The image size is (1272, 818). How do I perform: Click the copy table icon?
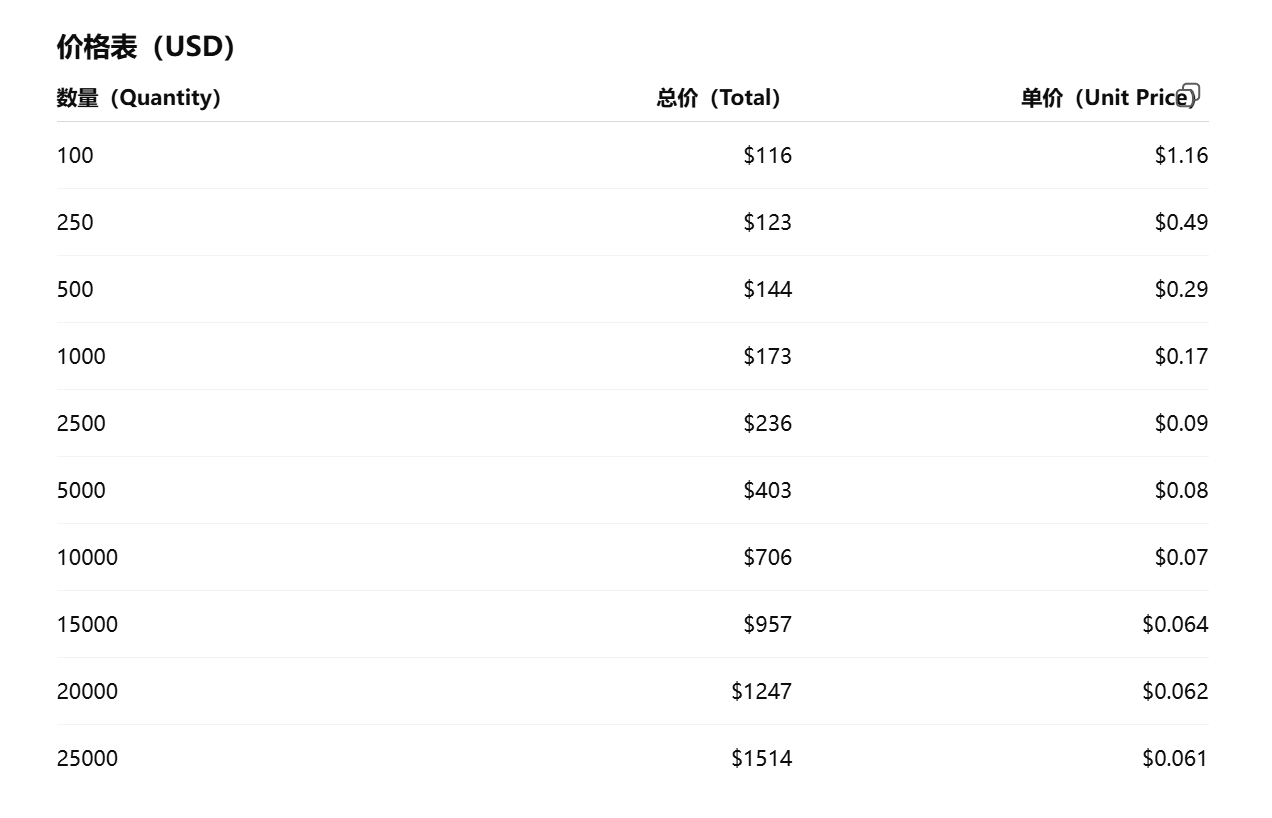[1189, 95]
